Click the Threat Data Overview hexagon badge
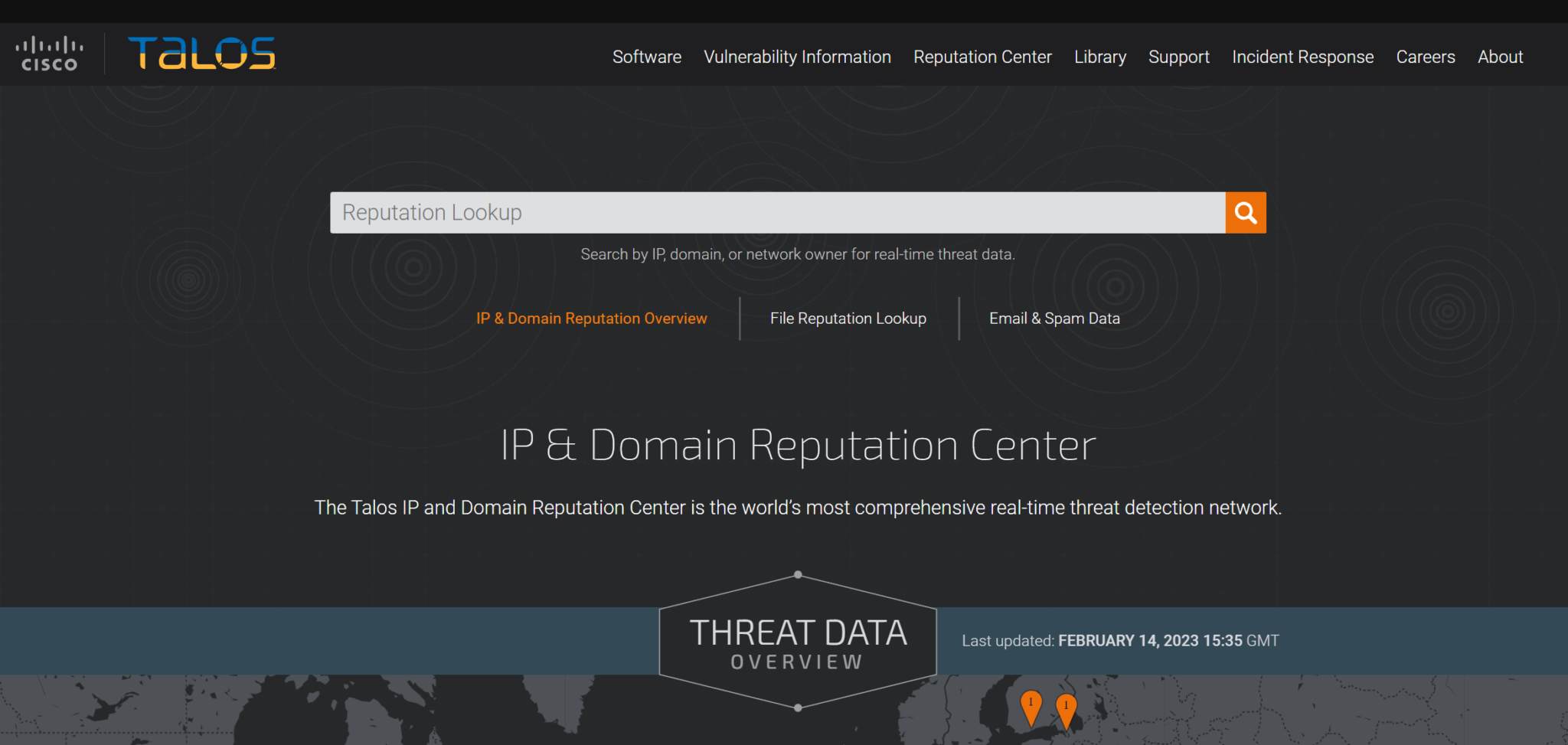 (798, 642)
